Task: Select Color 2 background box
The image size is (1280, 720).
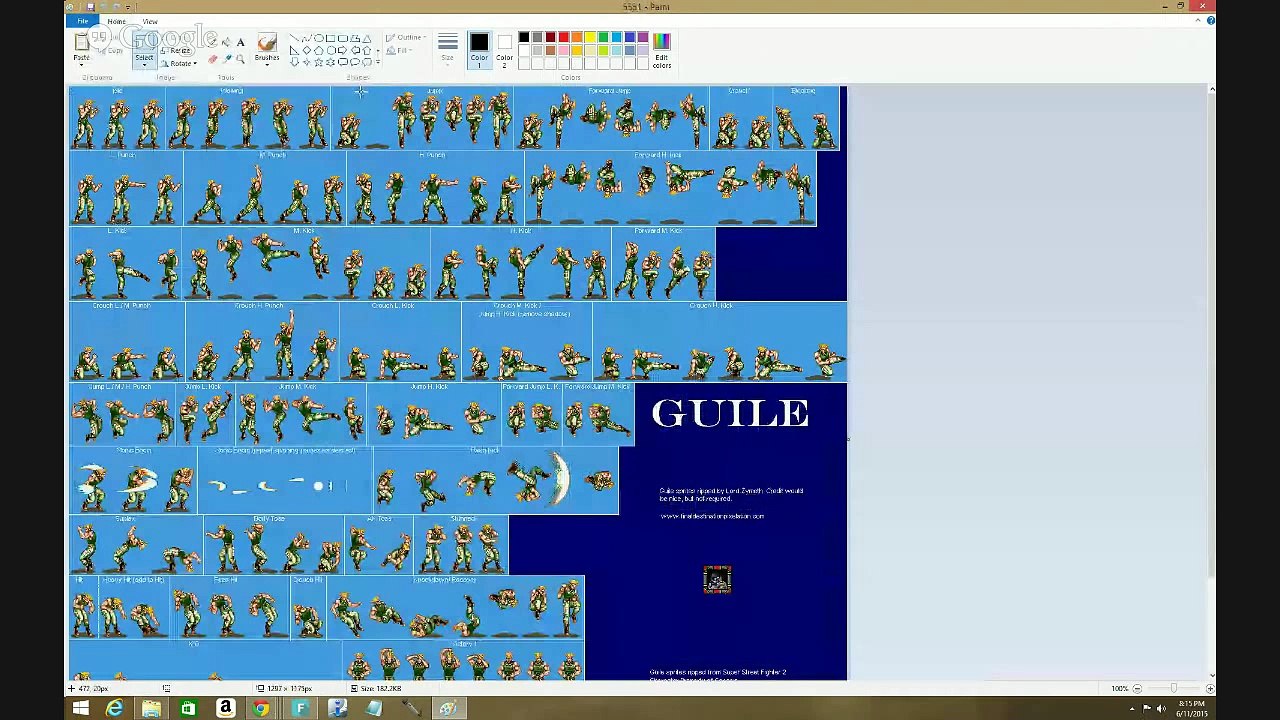Action: click(x=505, y=50)
